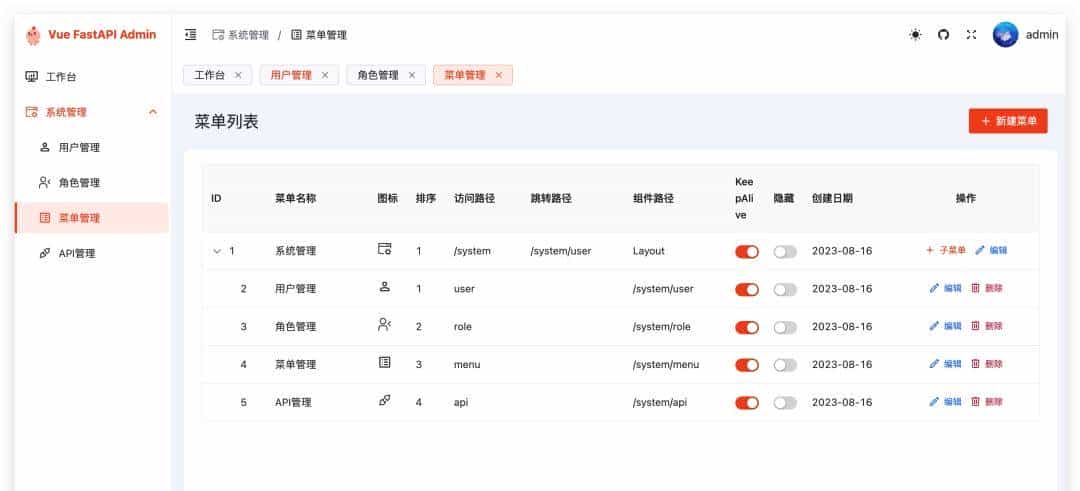Click 编辑 in the 角色管理 row

[946, 326]
